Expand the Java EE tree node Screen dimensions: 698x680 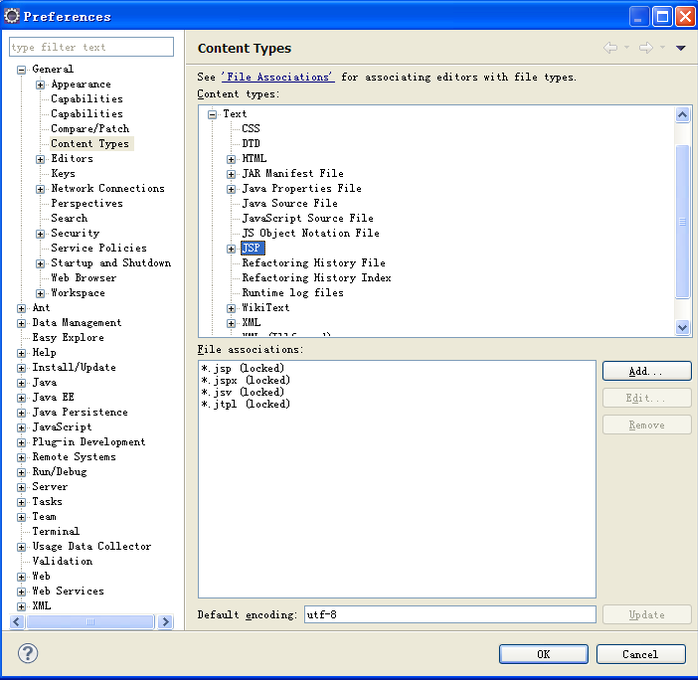[22, 398]
